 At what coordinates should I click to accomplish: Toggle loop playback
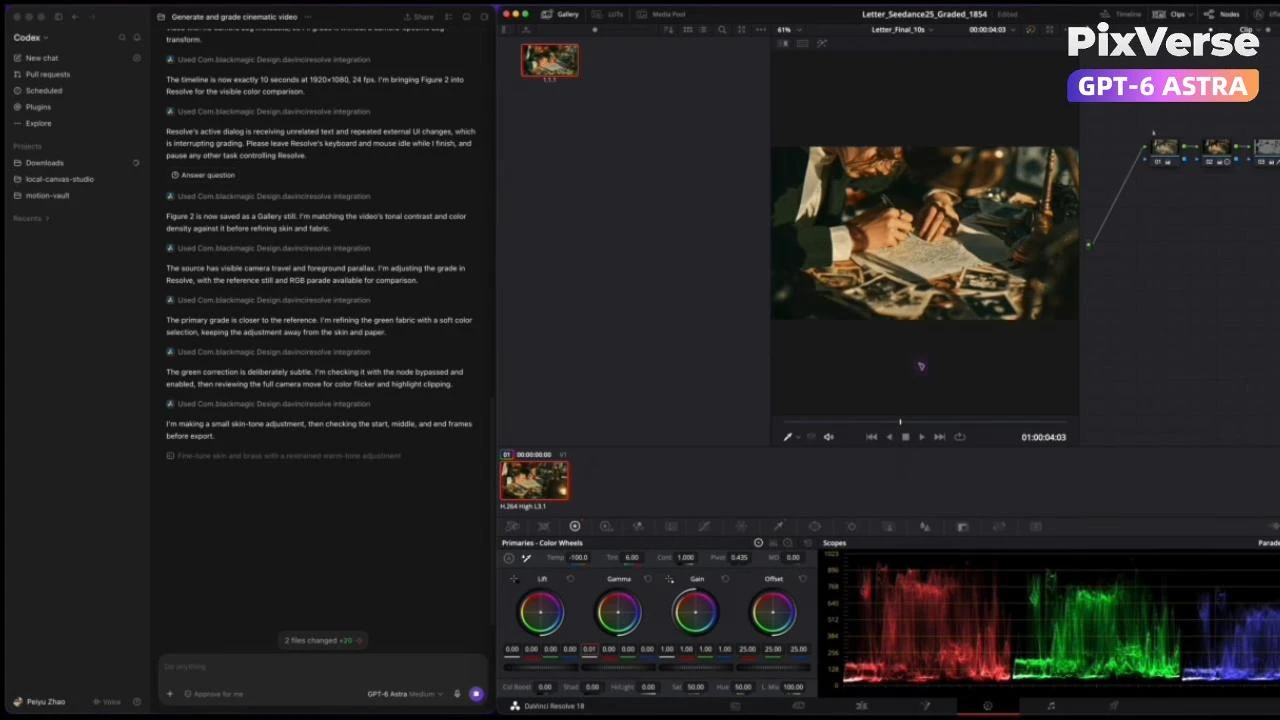(960, 437)
